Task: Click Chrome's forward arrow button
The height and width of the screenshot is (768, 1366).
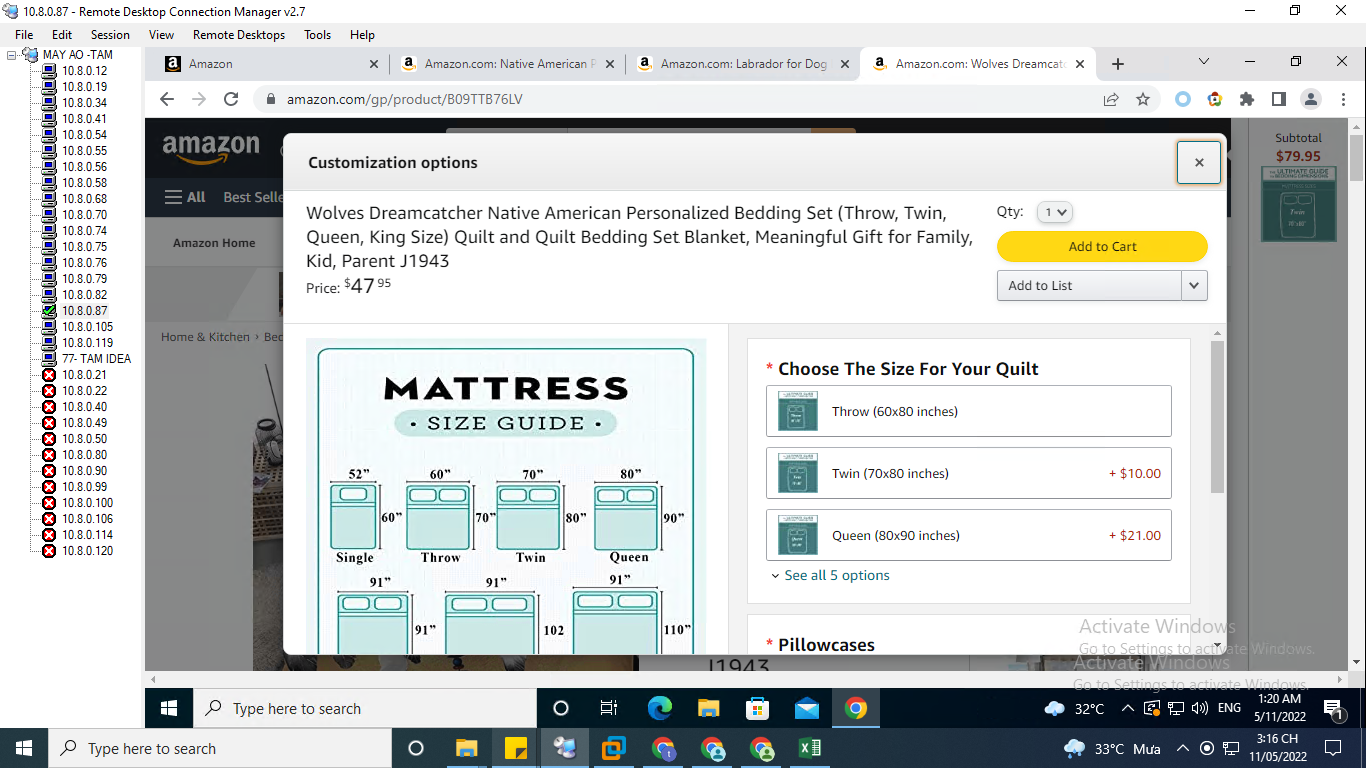Action: click(199, 99)
